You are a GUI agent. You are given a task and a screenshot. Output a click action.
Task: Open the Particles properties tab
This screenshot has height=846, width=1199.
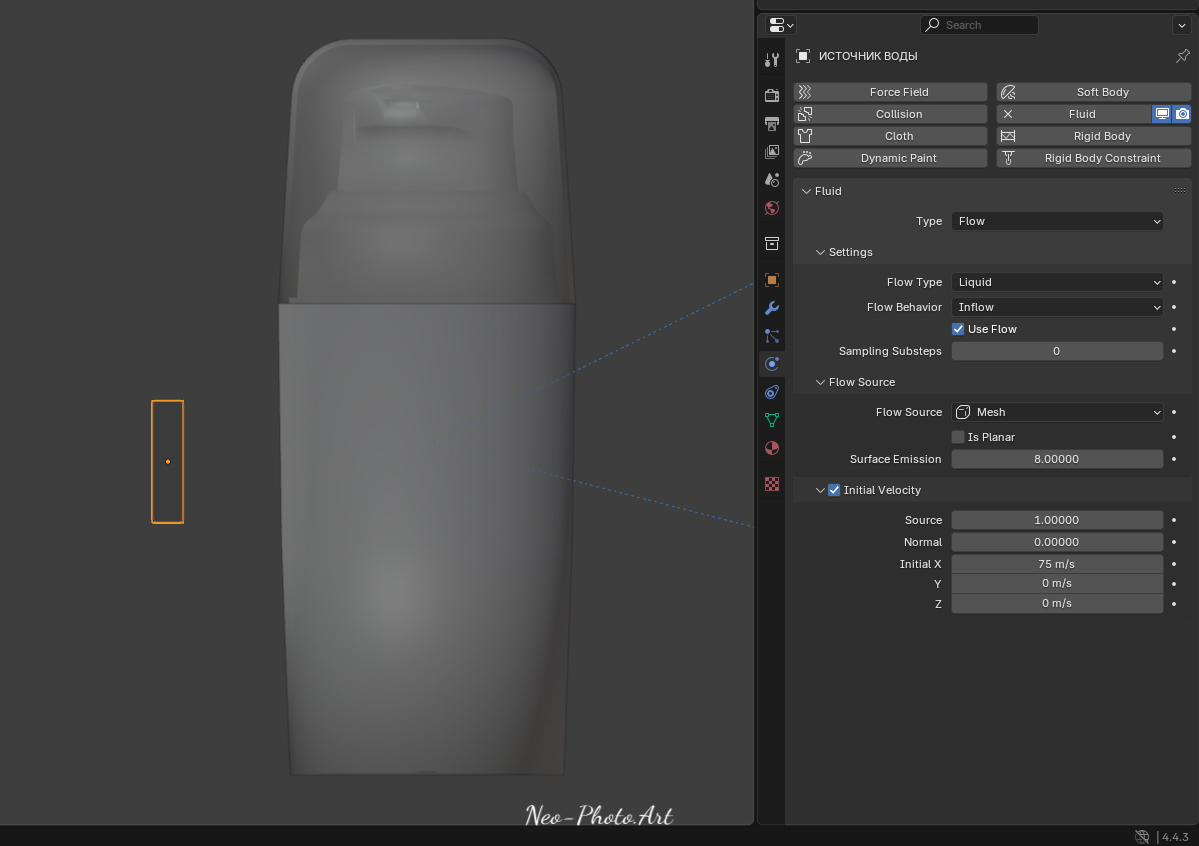[772, 336]
